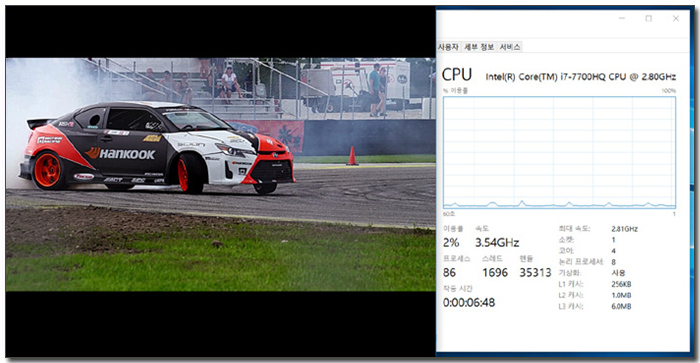This screenshot has height=363, width=700.
Task: Click the 35313 handle count
Action: (535, 272)
